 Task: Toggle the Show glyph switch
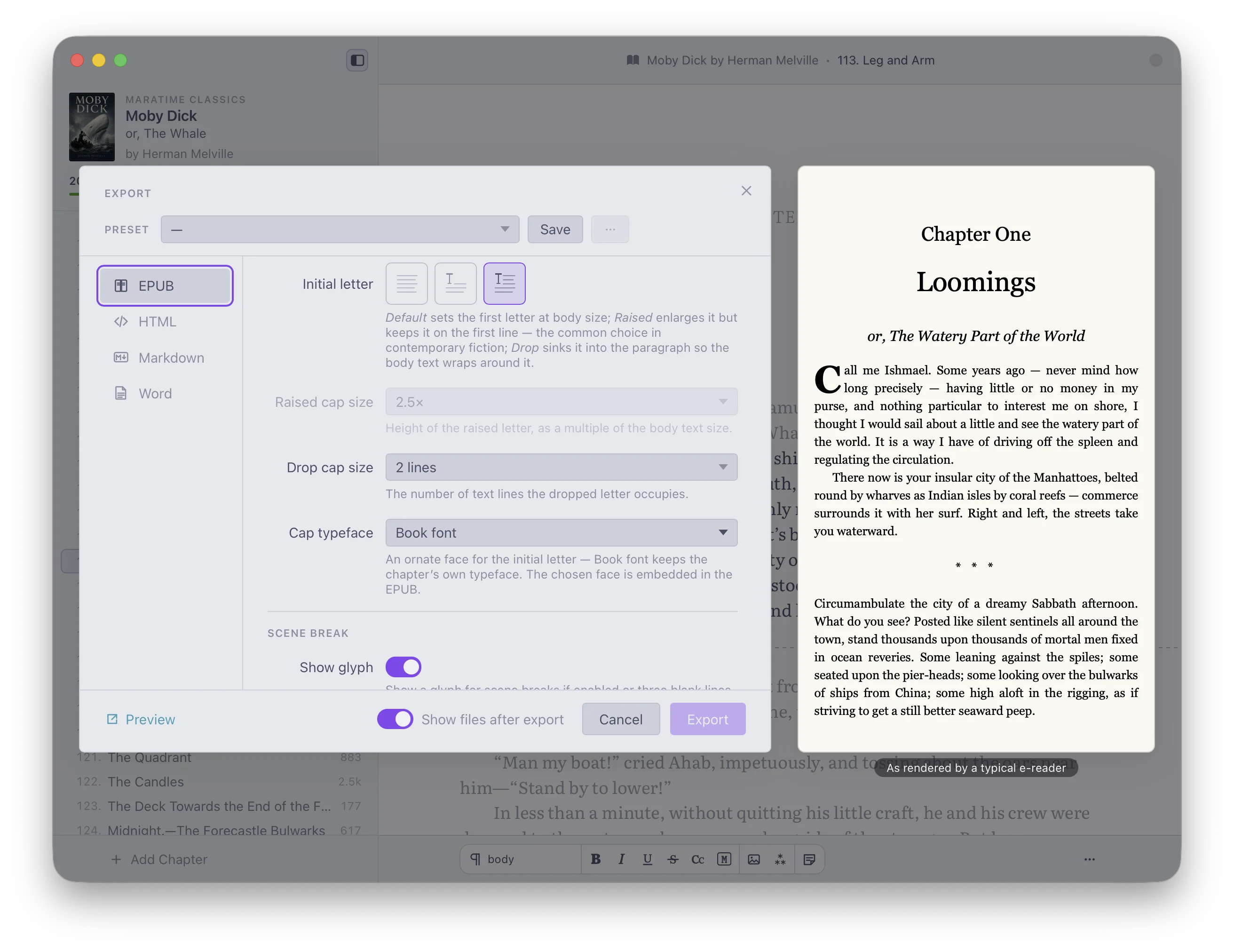403,666
